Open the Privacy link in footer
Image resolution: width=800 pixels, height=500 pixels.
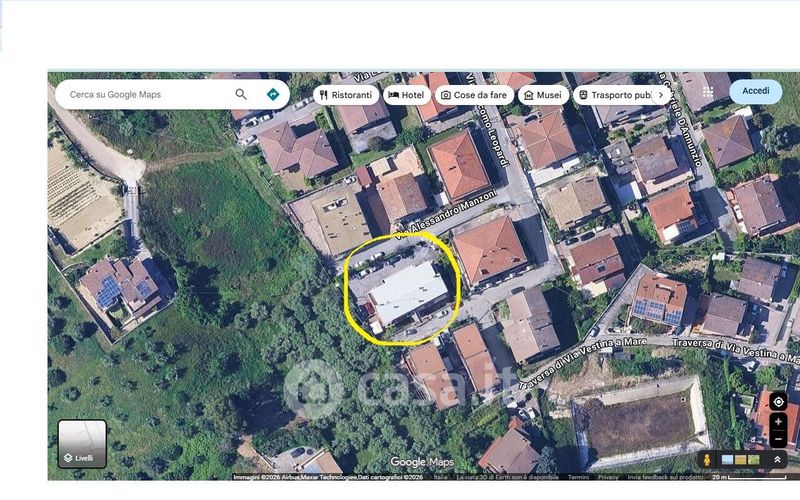point(608,477)
